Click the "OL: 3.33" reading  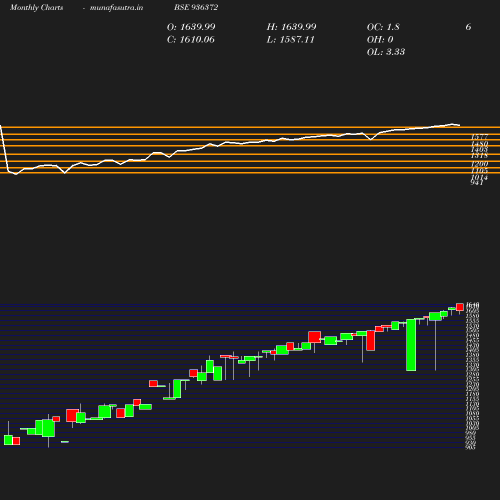[386, 52]
